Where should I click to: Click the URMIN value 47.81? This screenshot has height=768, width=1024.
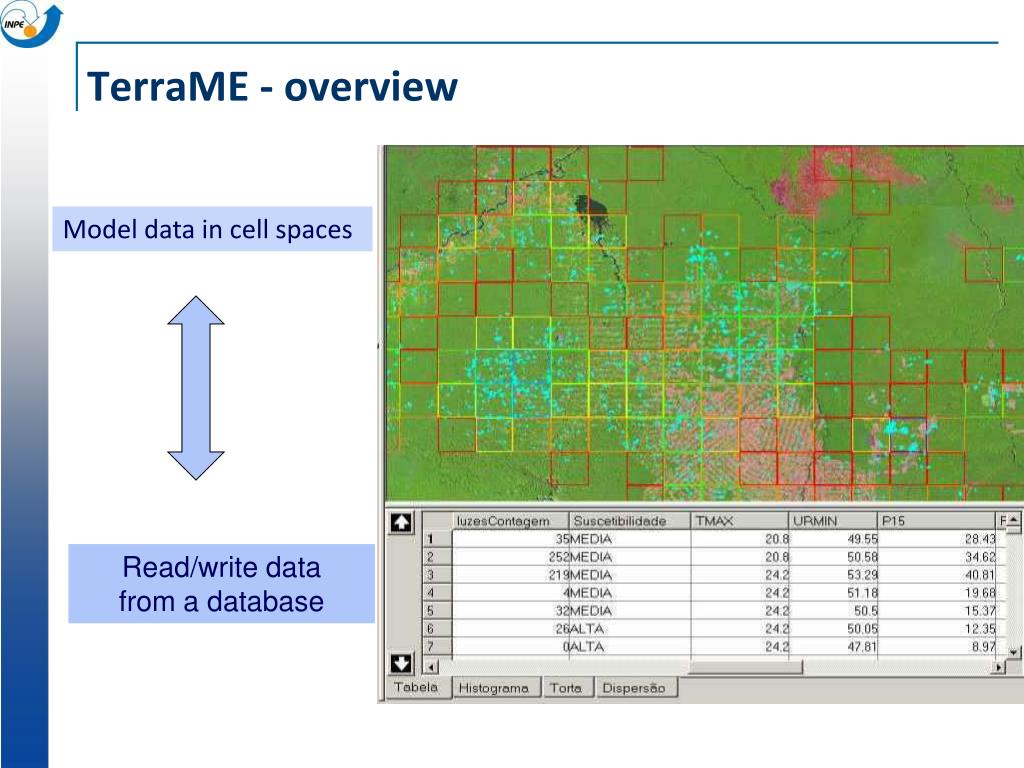(862, 647)
